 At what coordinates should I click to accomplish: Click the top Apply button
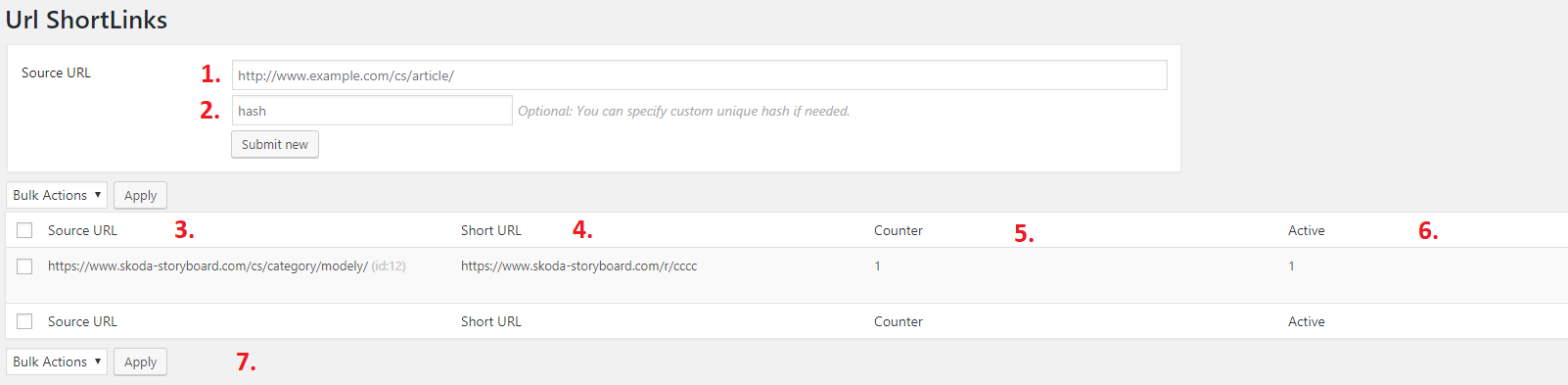[x=141, y=196]
